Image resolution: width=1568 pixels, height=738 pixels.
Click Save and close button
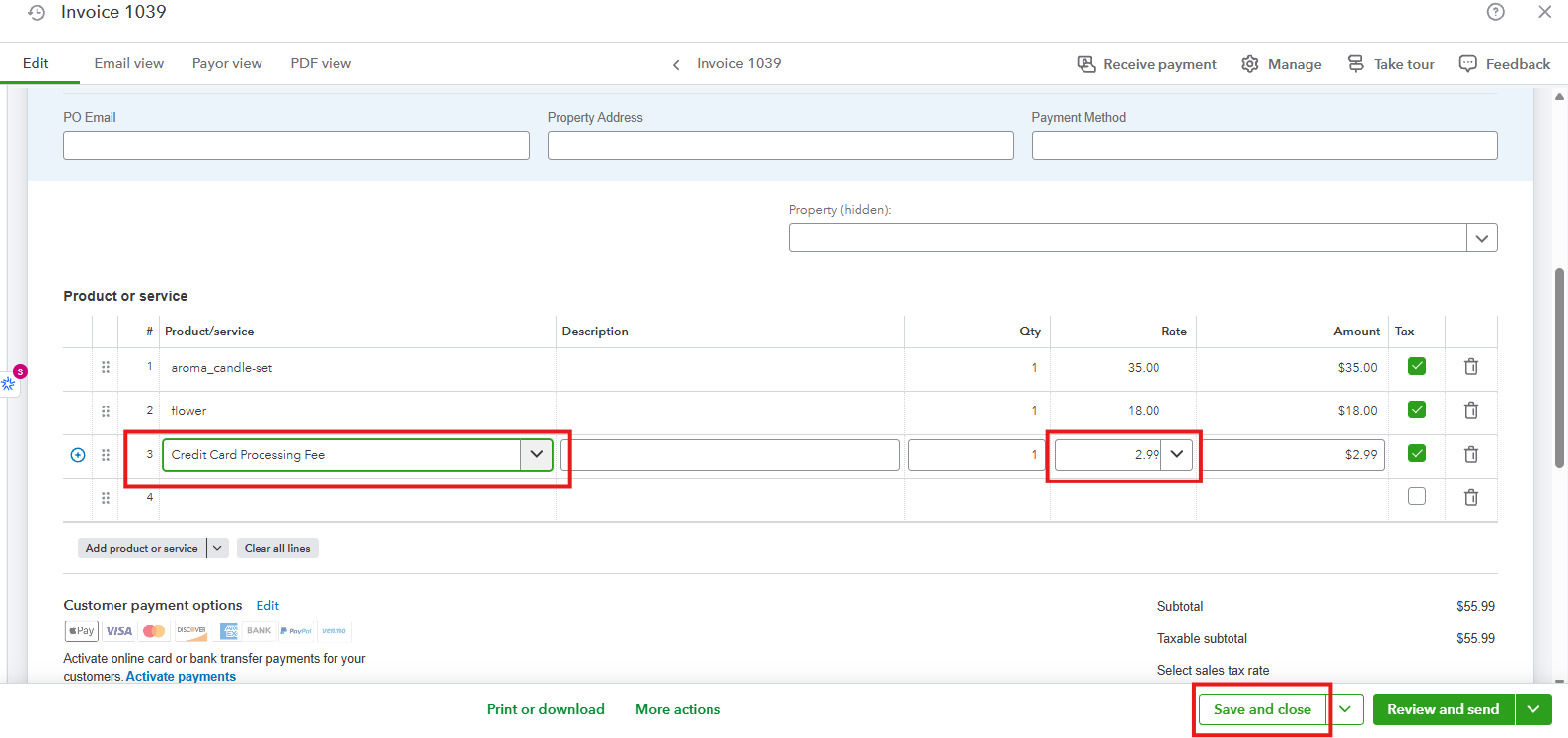tap(1261, 709)
